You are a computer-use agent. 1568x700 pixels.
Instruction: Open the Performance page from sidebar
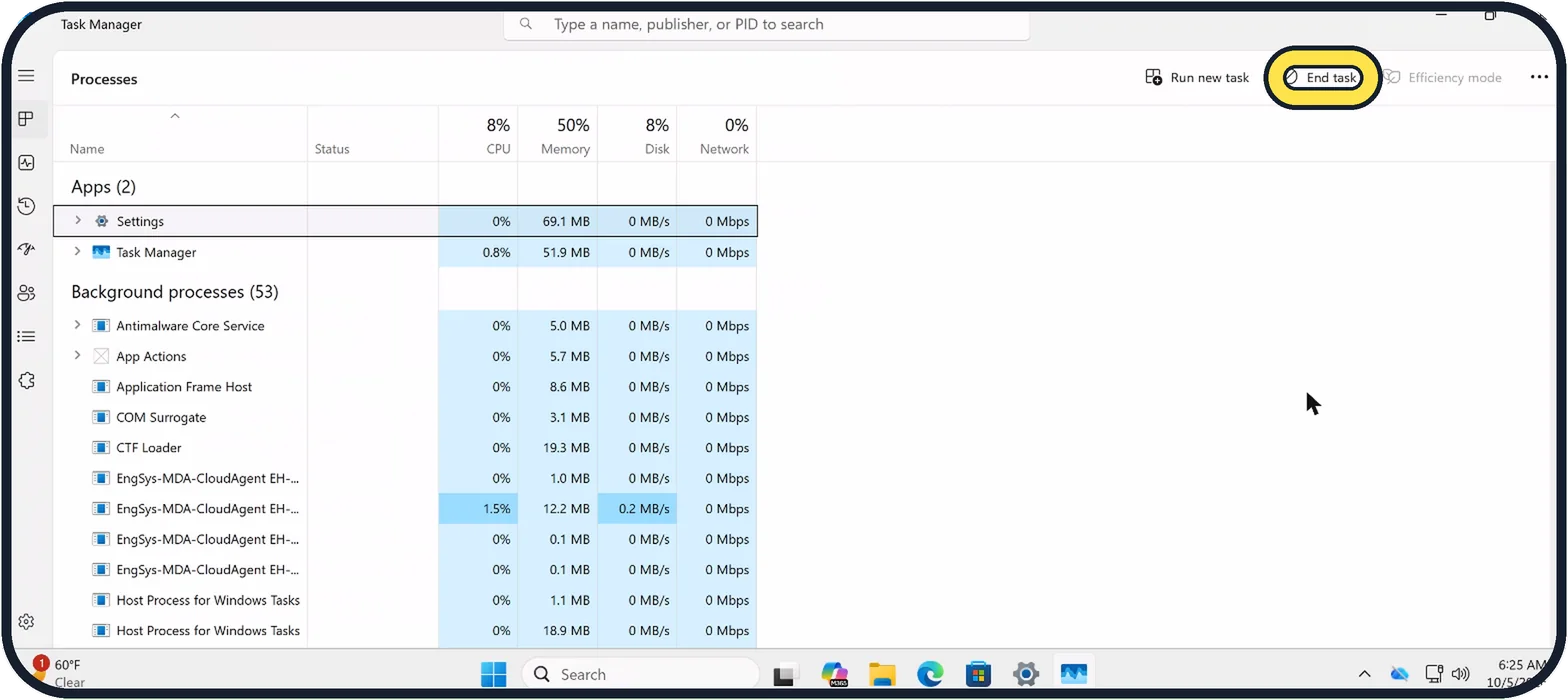[26, 162]
